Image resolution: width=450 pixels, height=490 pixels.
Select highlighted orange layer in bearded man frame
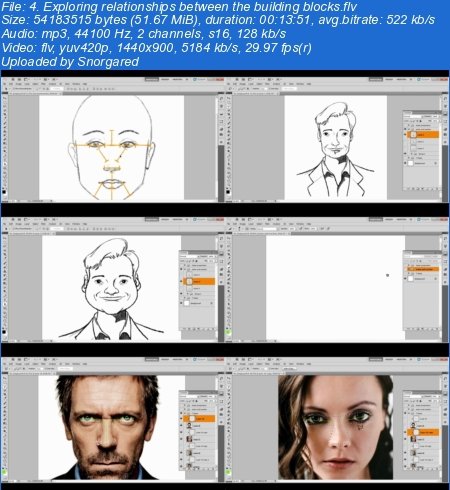tap(199, 418)
